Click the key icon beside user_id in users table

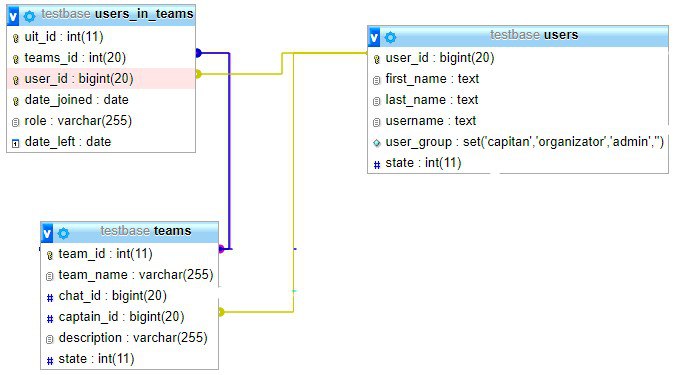pos(376,59)
